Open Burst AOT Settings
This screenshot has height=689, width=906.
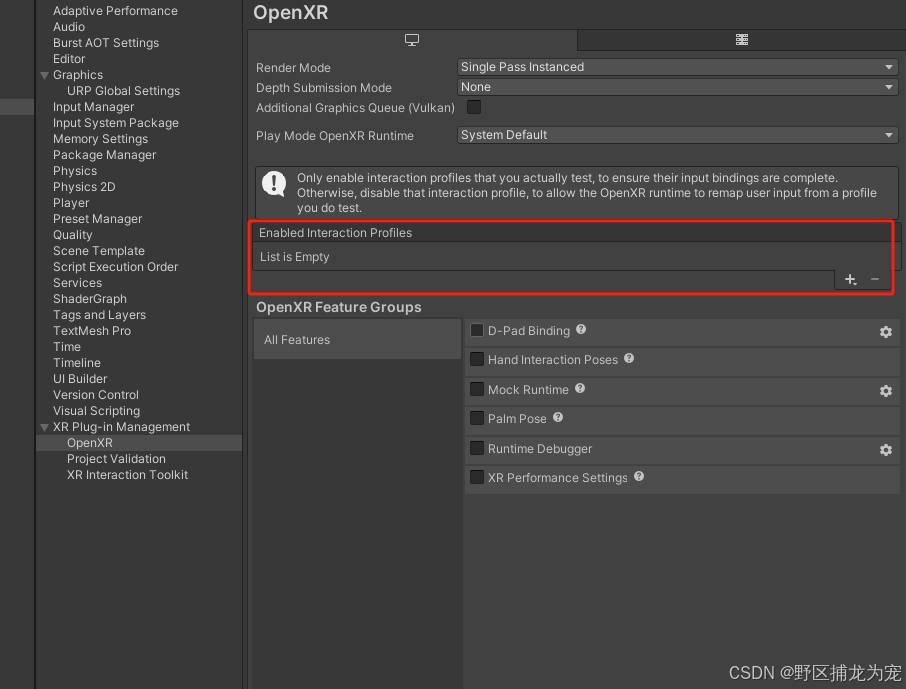[x=106, y=43]
